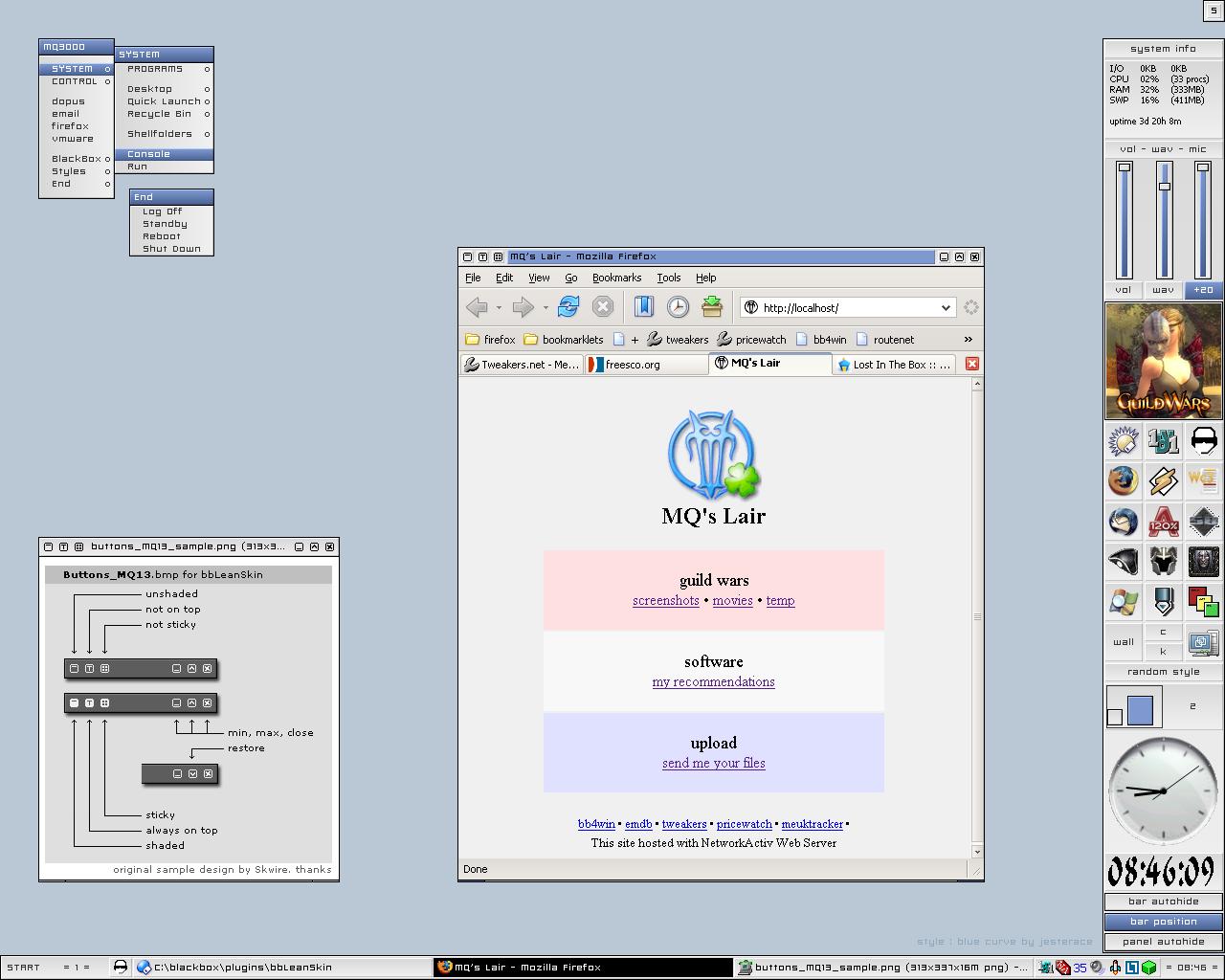Open Winamp lightning bolt icon in panel
This screenshot has height=980, width=1225.
point(1164,480)
